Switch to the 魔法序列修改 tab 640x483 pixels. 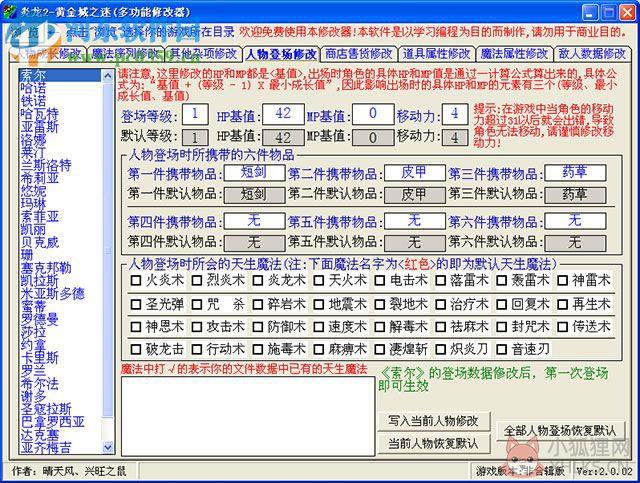tap(125, 54)
